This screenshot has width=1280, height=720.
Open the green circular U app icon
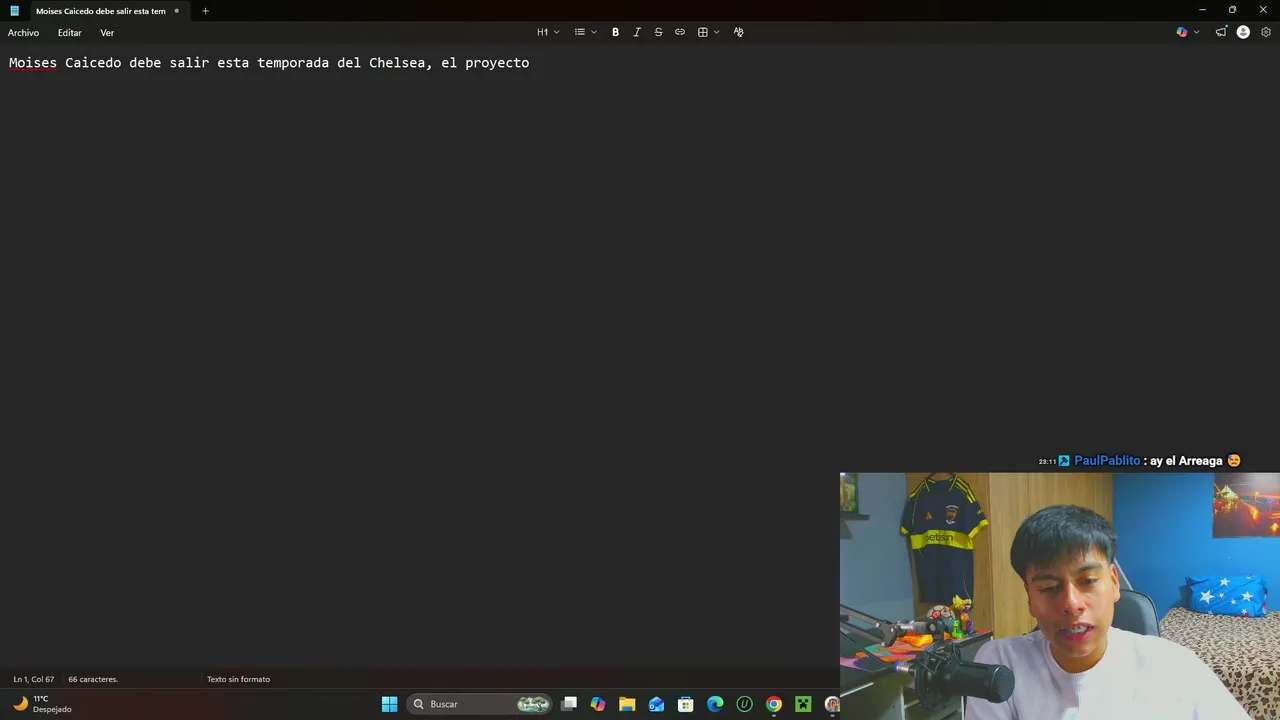click(744, 704)
